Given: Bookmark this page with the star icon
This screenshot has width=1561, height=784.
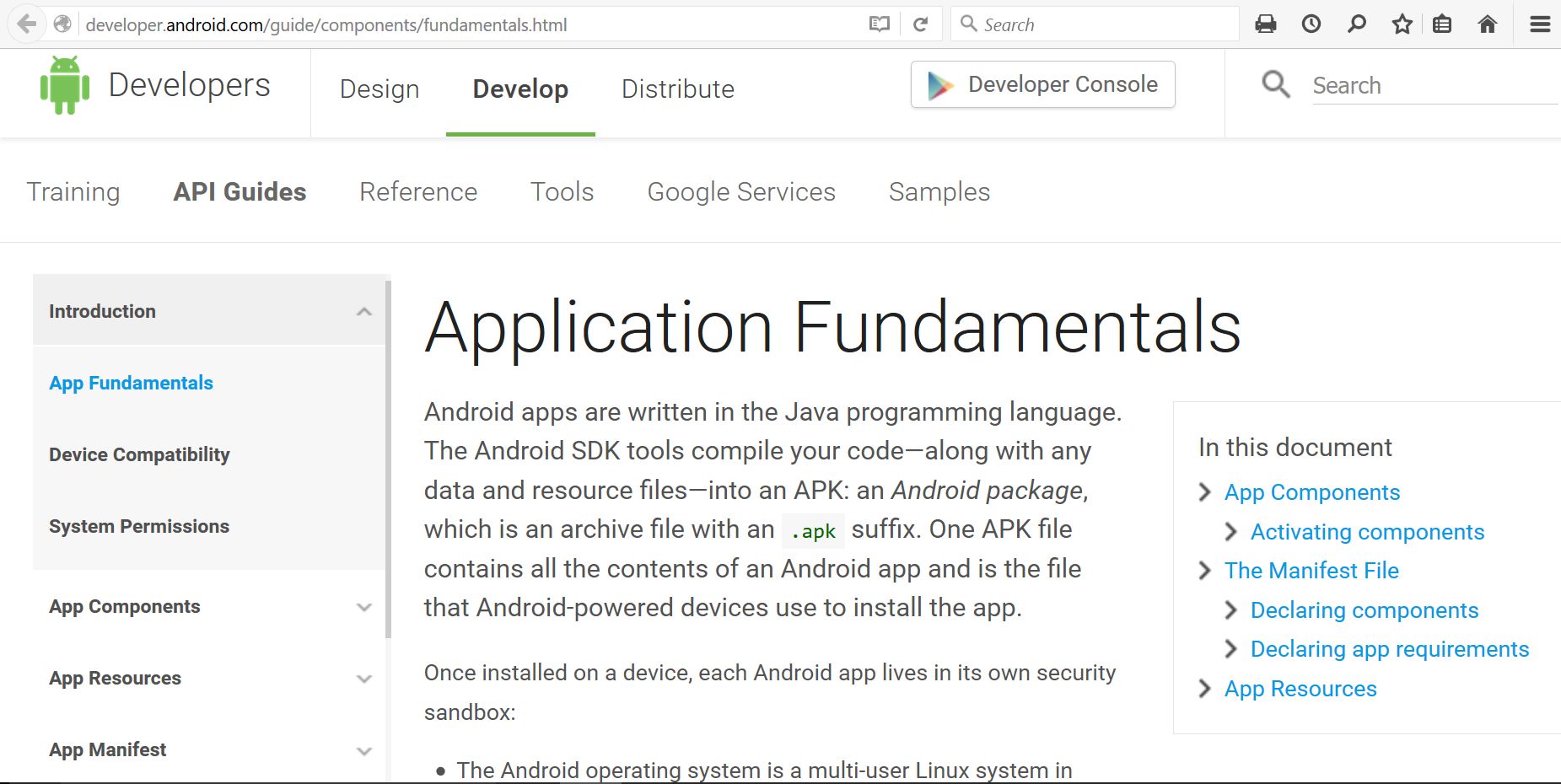Looking at the screenshot, I should tap(1402, 24).
